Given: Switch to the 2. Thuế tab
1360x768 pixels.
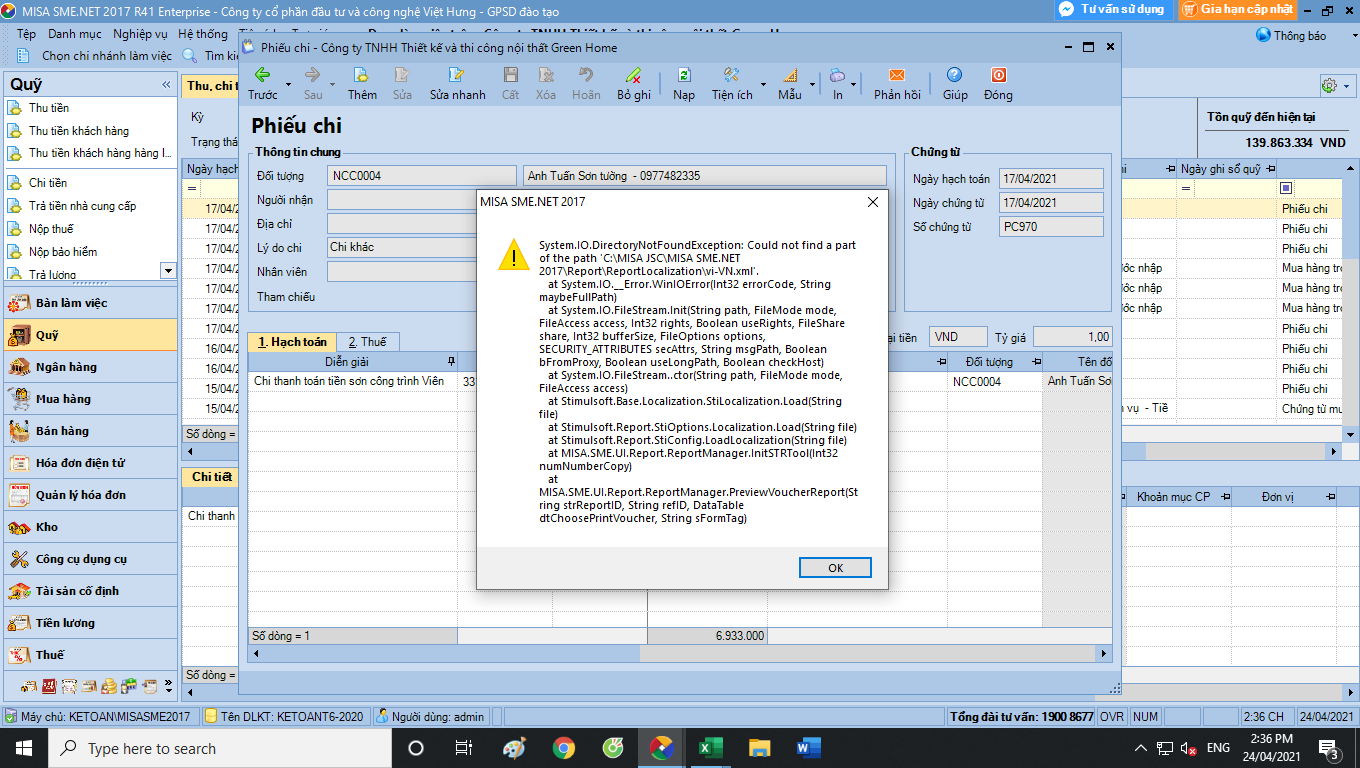Looking at the screenshot, I should click(368, 342).
